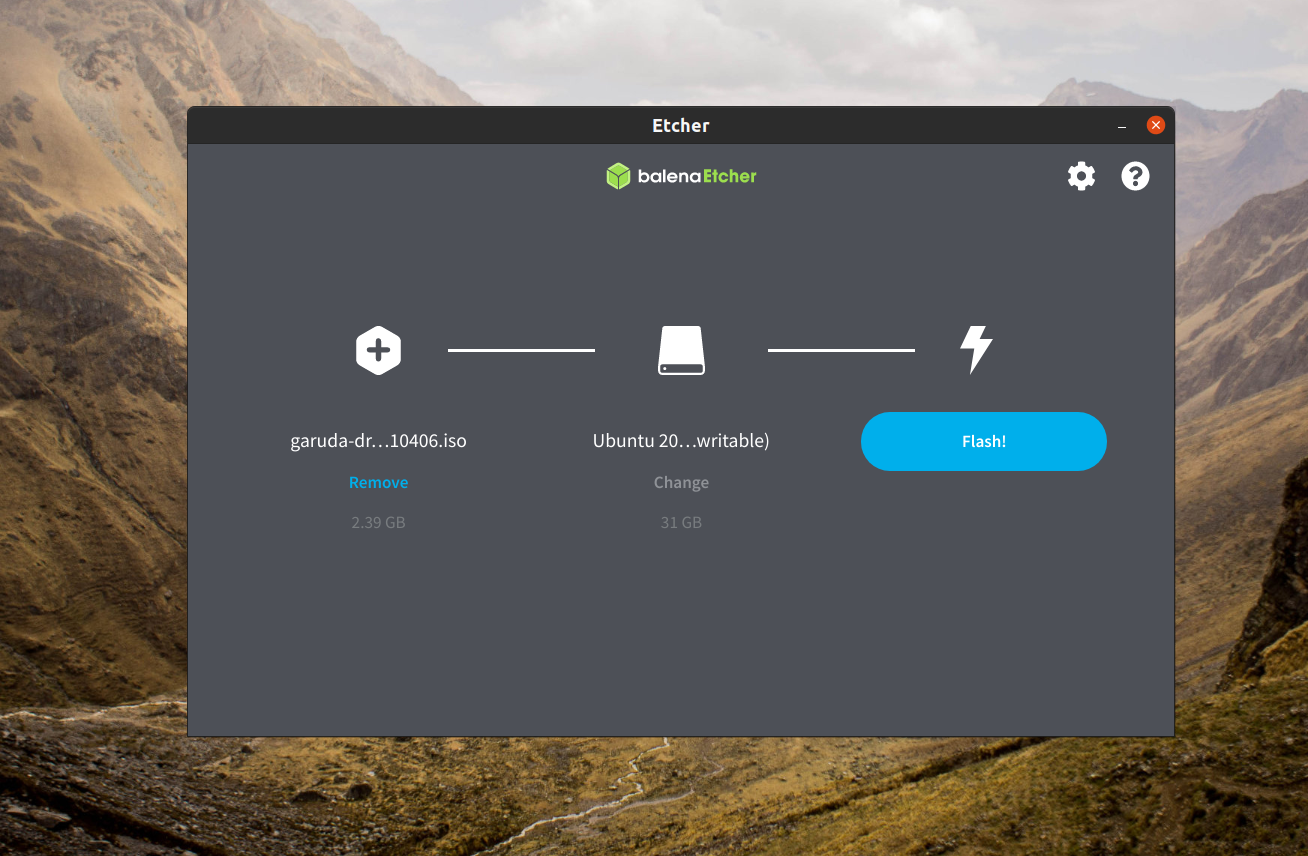Click the 31 GB drive size
1308x856 pixels.
[x=681, y=522]
